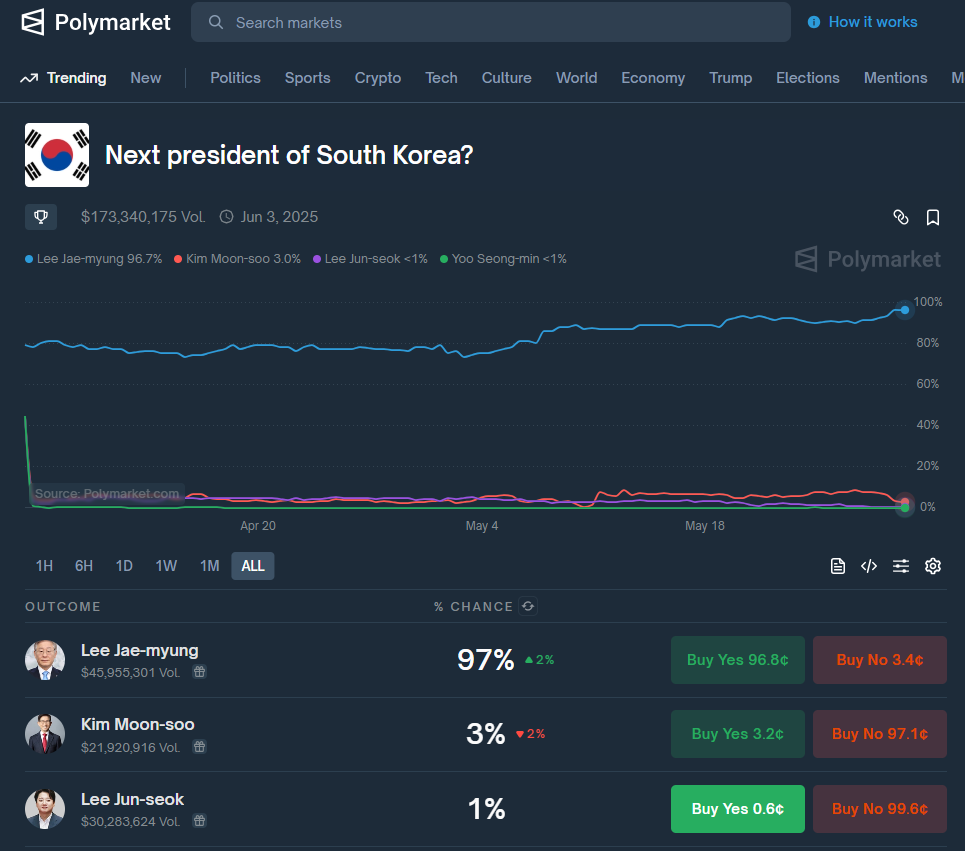This screenshot has height=851, width=965.
Task: Open the embed code view
Action: tap(868, 565)
